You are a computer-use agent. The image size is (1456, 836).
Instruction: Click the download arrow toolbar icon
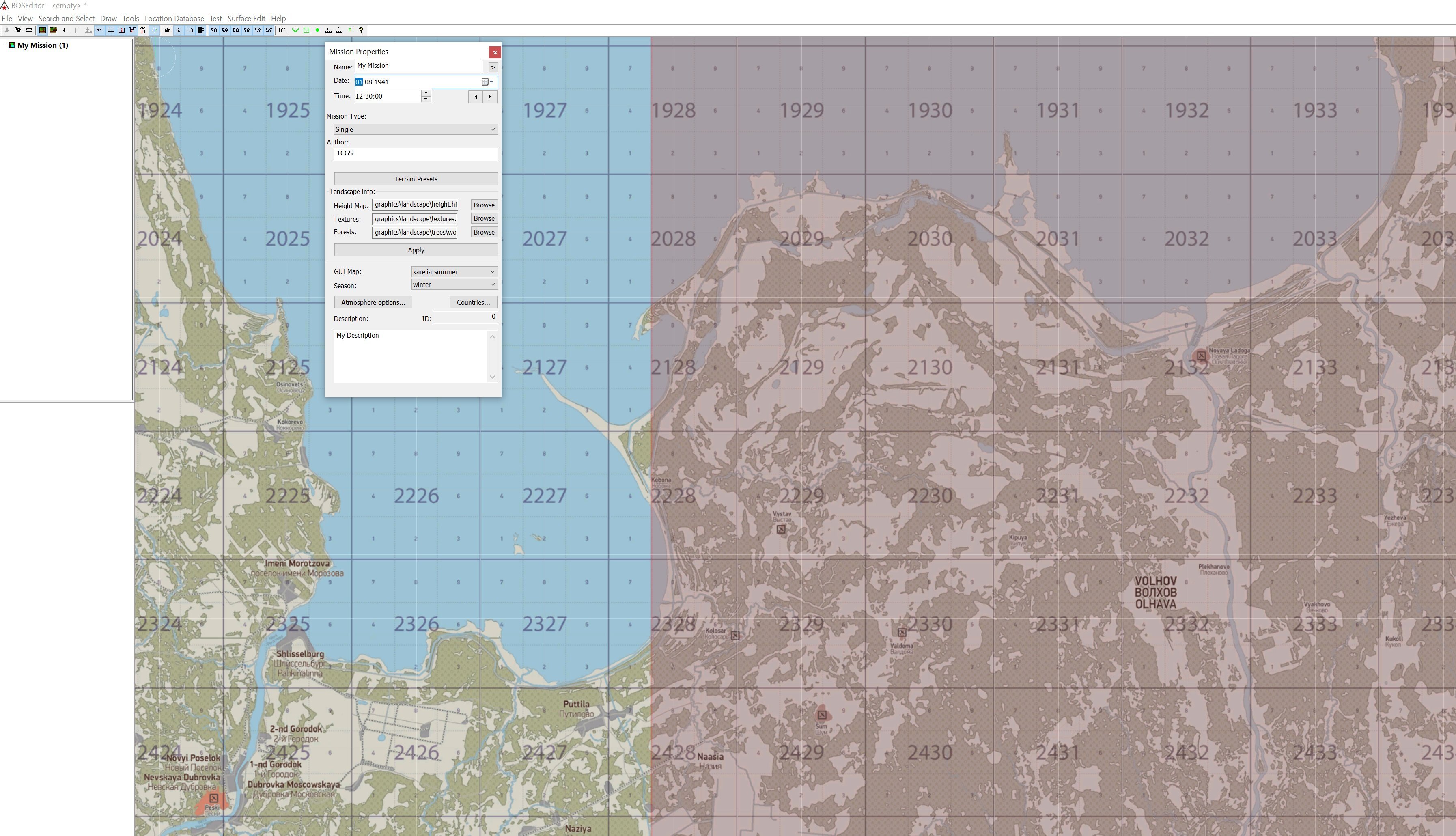(64, 30)
